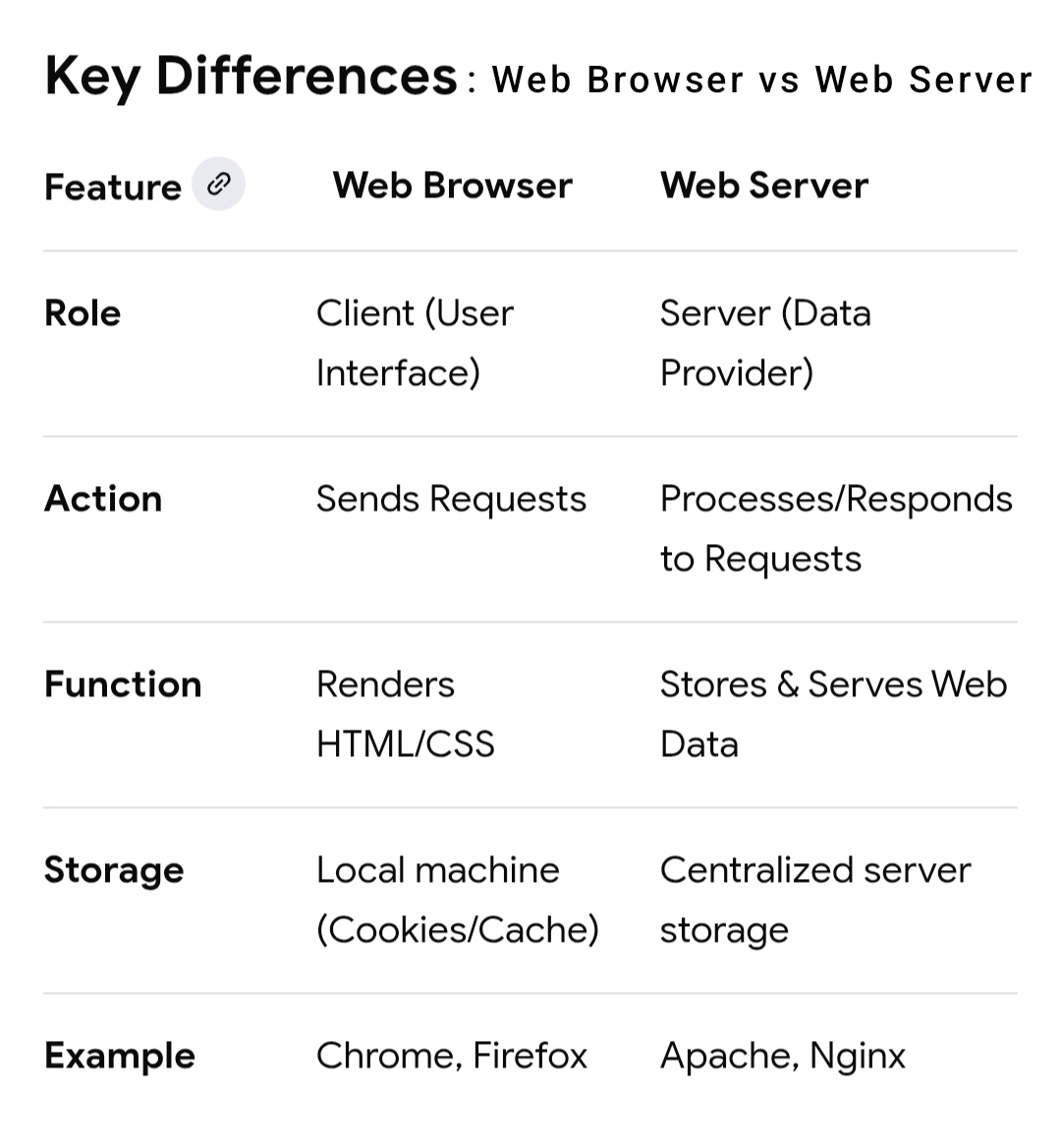The image size is (1061, 1148).
Task: Click the Chrome, Firefox cell
Action: coord(451,1056)
